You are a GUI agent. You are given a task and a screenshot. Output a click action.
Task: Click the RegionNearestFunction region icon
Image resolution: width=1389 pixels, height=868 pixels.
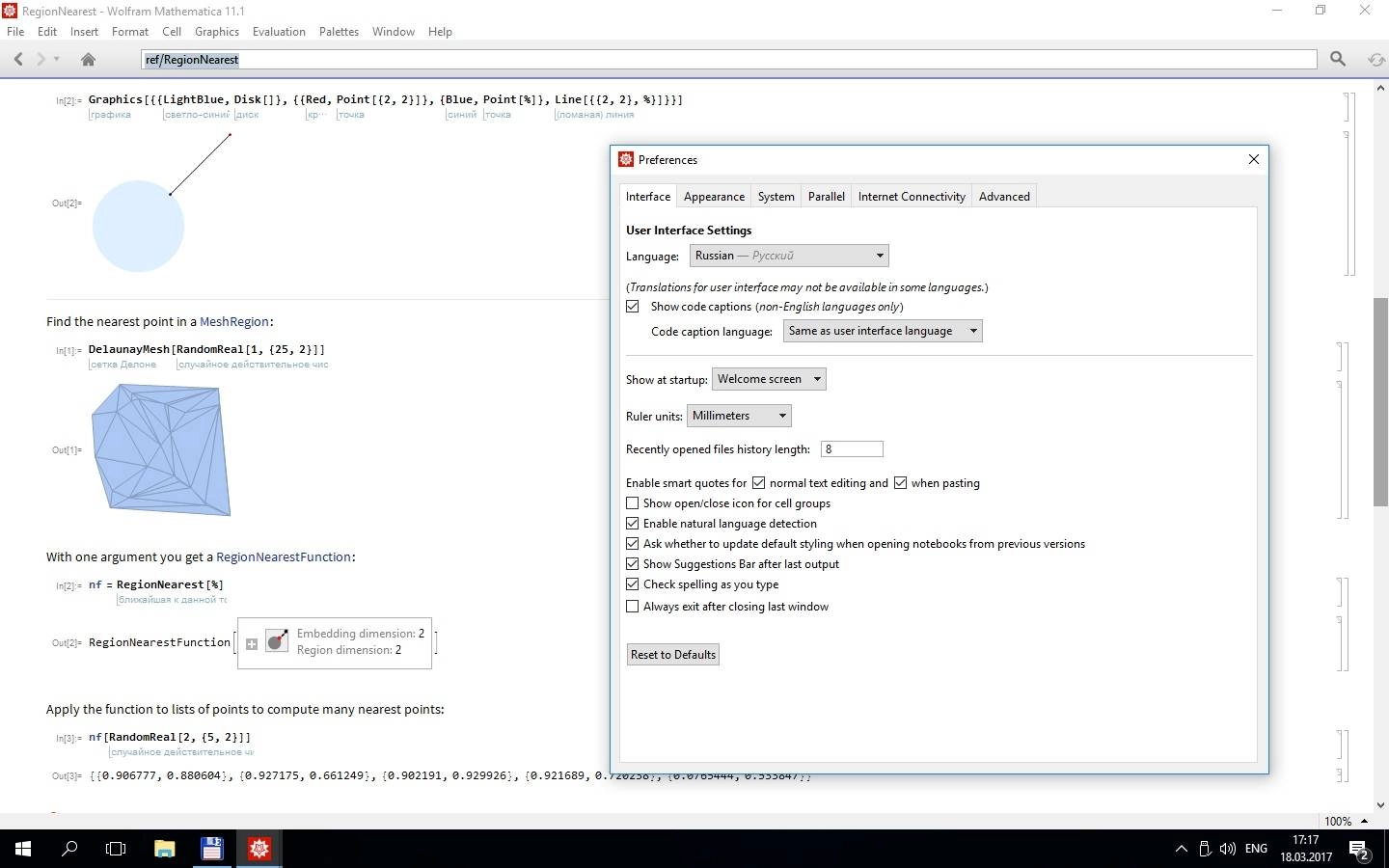pos(277,641)
